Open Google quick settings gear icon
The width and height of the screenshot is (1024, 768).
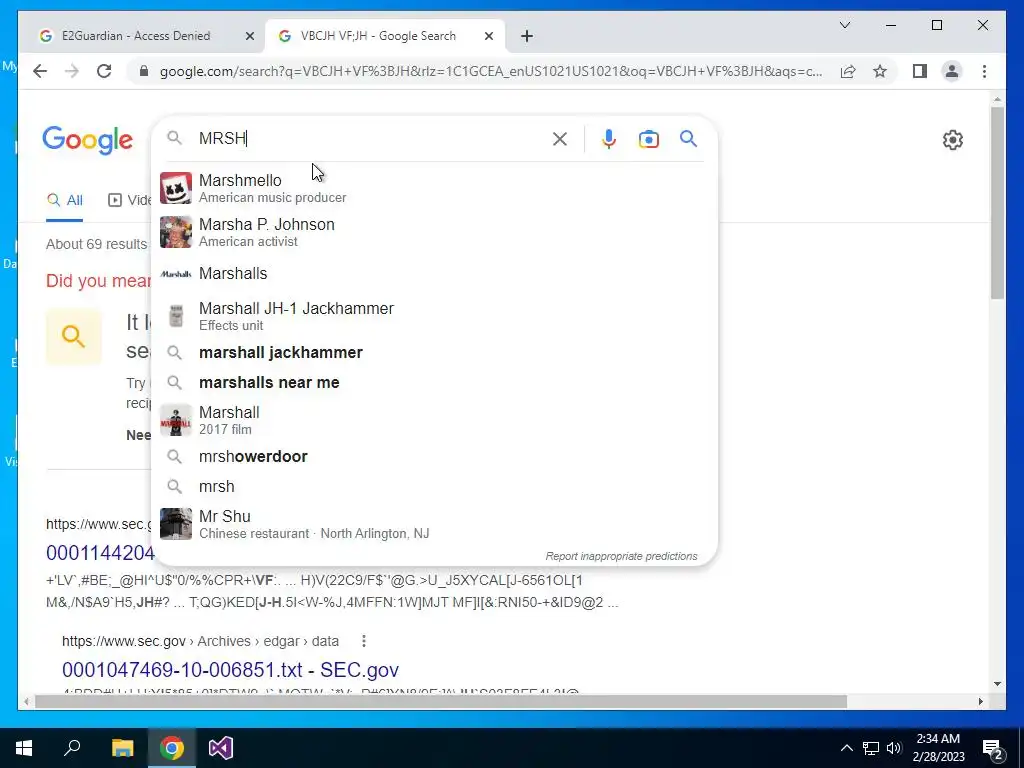pyautogui.click(x=953, y=139)
